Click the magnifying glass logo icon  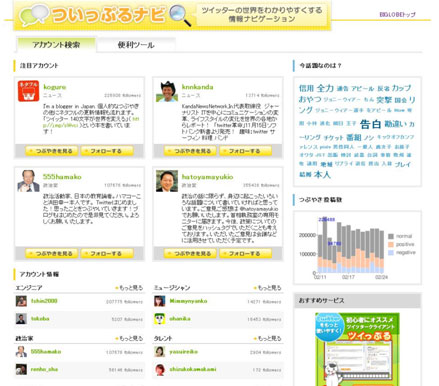180,15
